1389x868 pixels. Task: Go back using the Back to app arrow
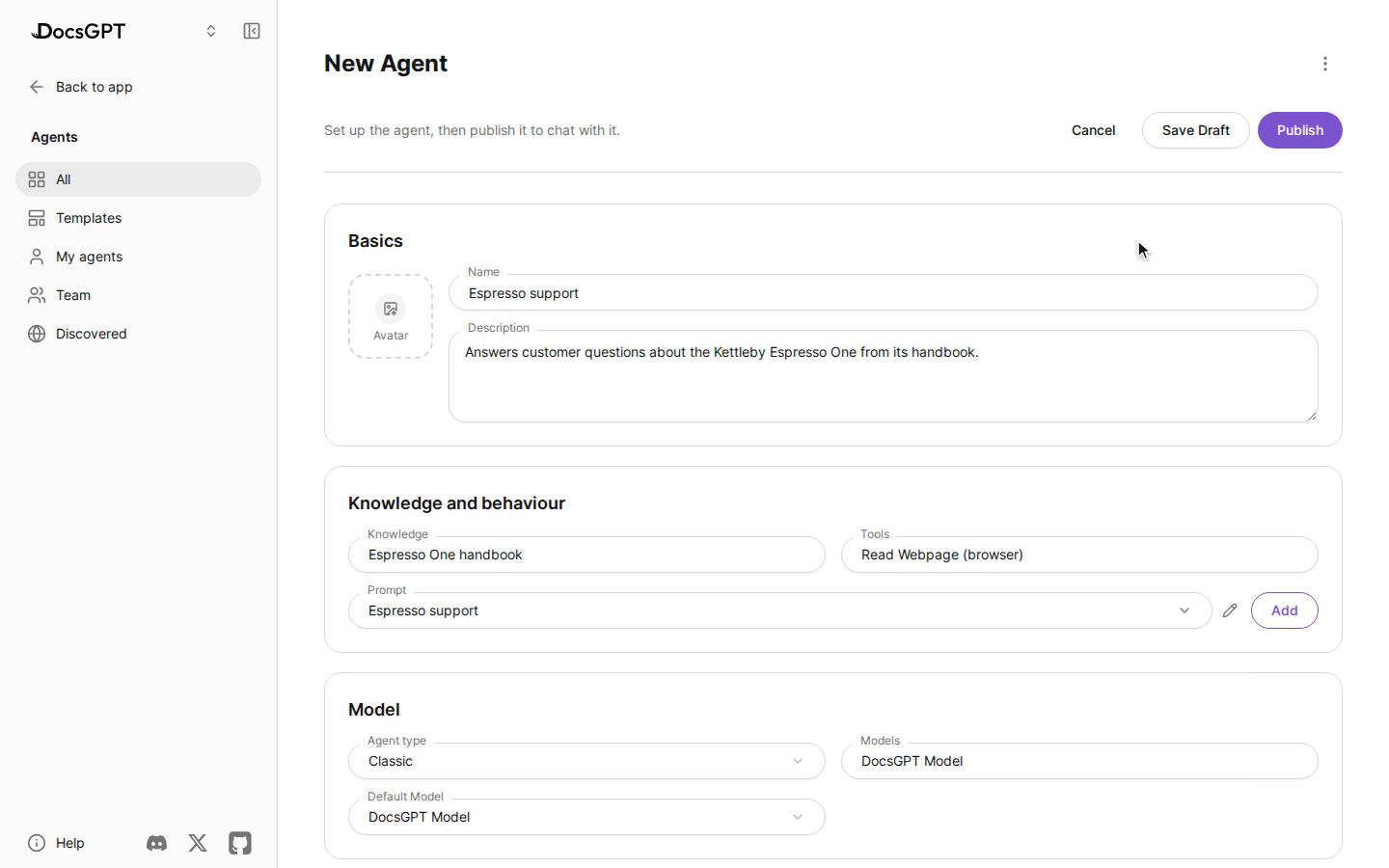click(x=37, y=87)
